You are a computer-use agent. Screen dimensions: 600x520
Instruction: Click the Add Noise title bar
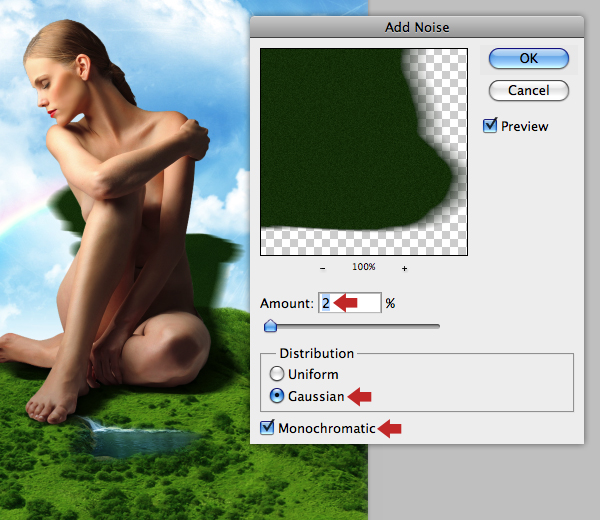[417, 27]
